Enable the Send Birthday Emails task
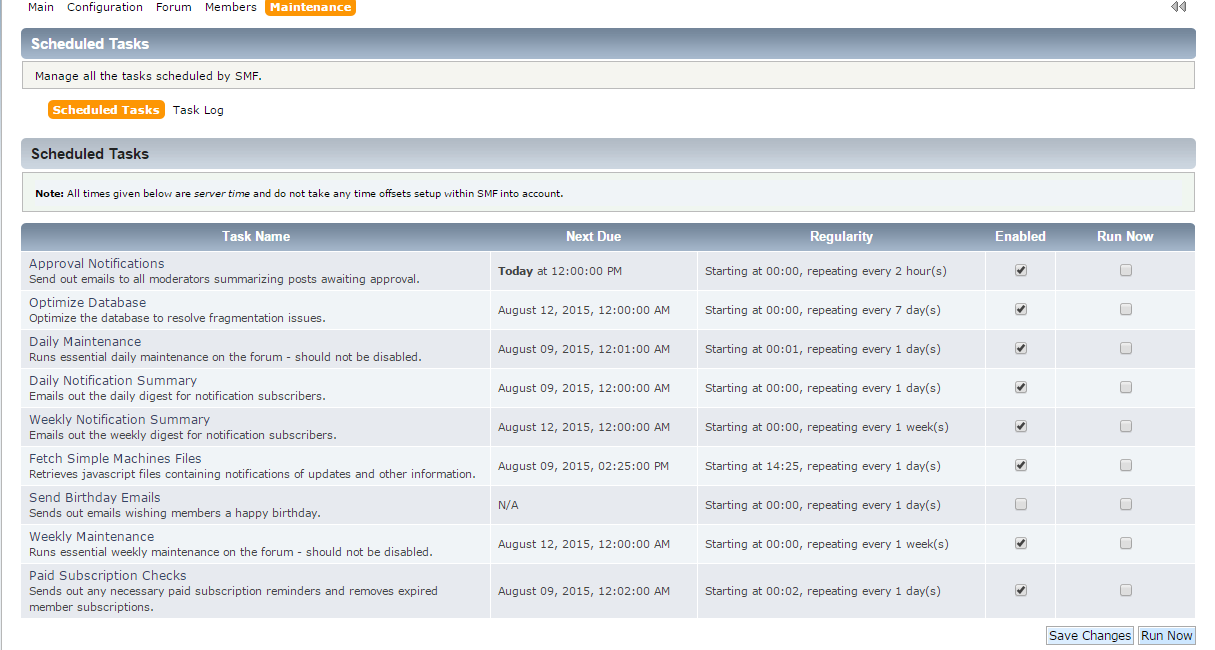 tap(1021, 504)
